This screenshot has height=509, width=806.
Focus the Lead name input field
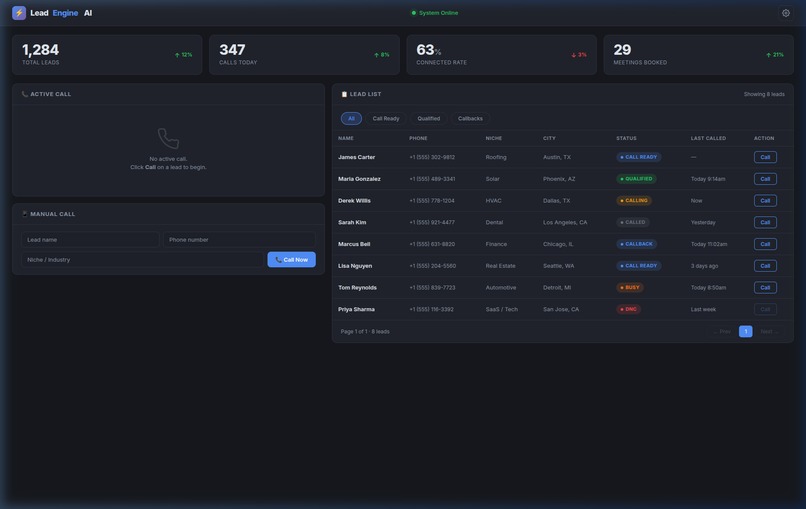pos(90,240)
